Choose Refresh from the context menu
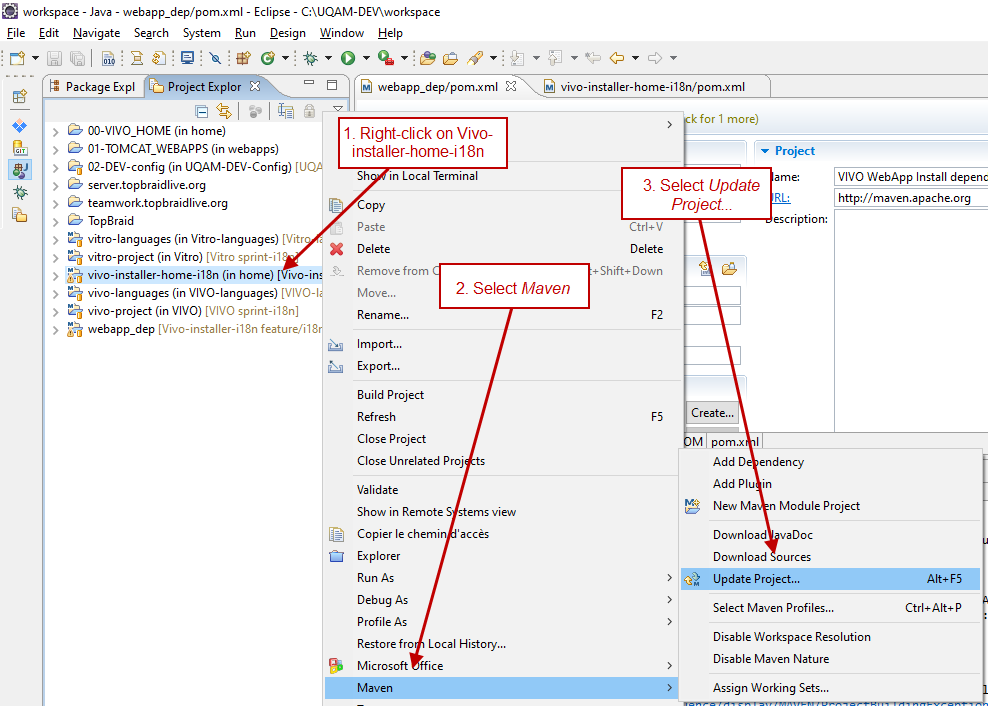 coord(503,417)
